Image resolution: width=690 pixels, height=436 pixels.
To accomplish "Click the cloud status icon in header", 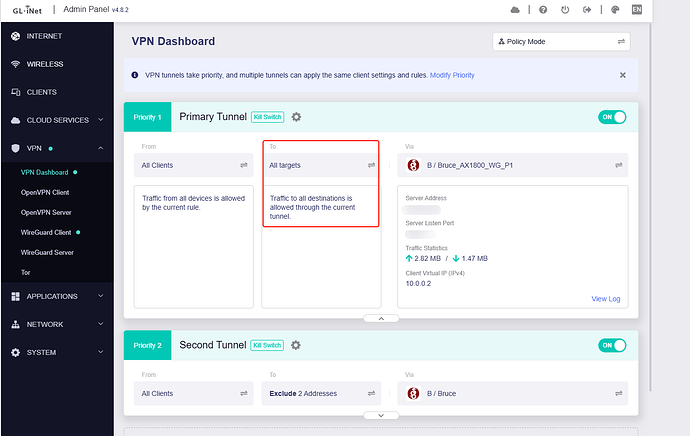I will (515, 10).
